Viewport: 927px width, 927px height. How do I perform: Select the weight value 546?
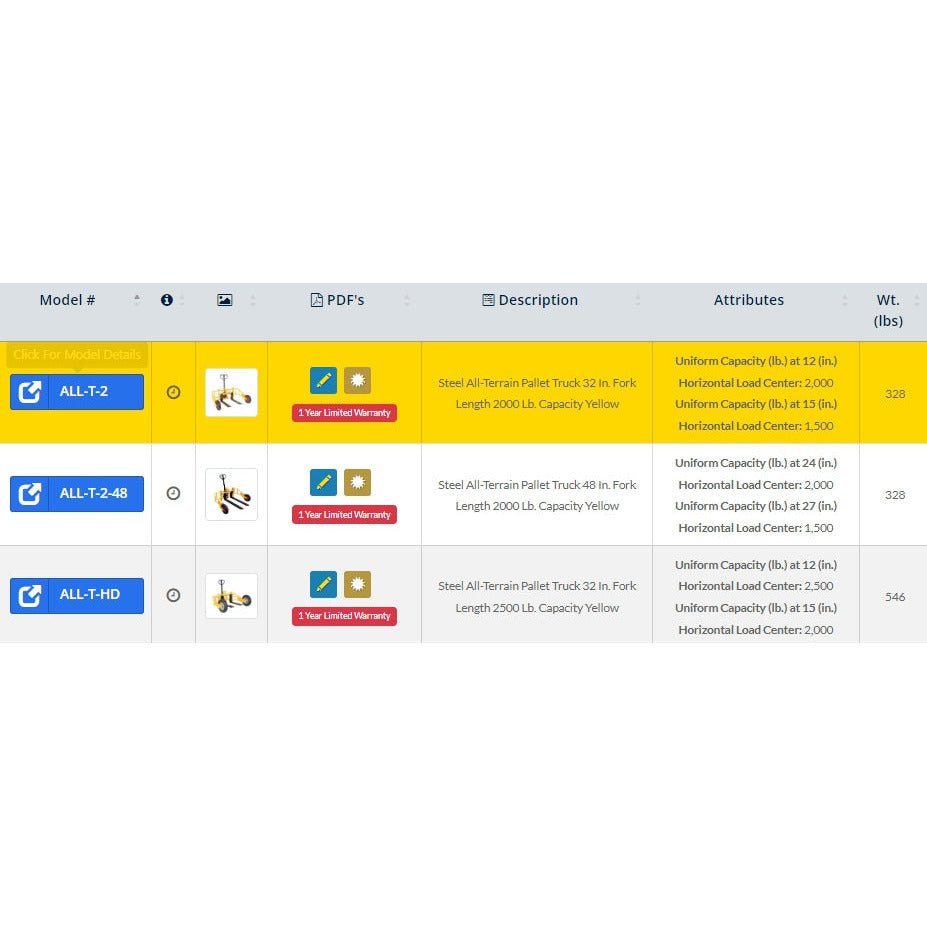895,597
